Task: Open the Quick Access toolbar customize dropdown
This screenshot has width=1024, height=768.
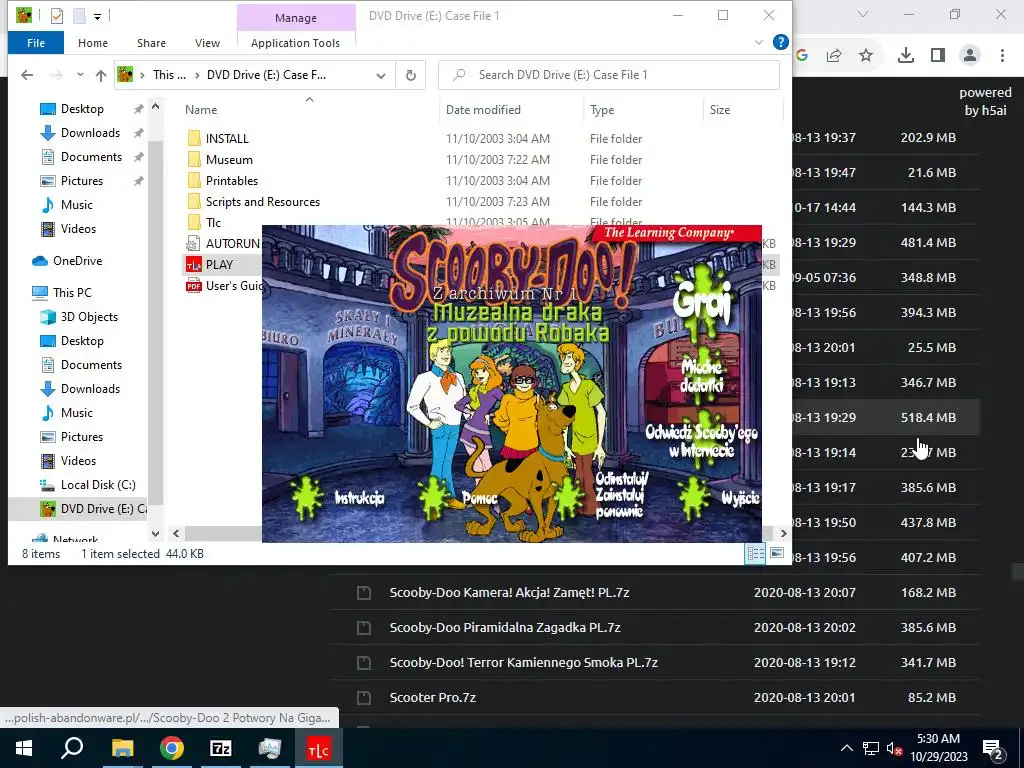Action: click(x=97, y=16)
